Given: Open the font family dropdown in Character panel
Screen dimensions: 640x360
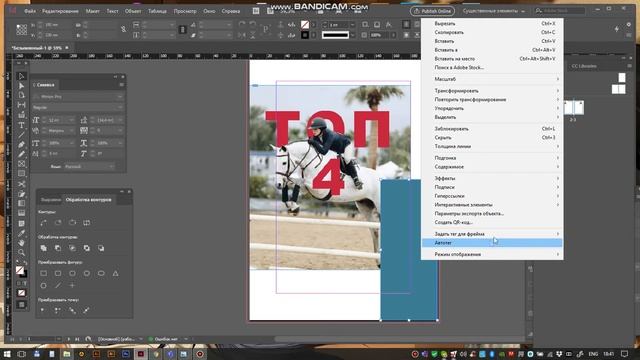Looking at the screenshot, I should click(x=120, y=97).
